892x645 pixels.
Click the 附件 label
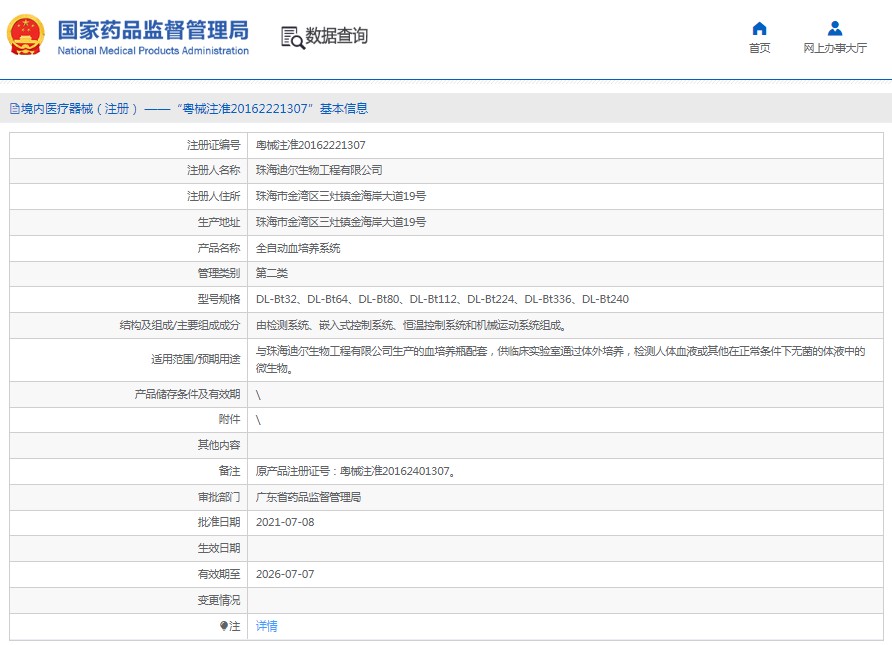pyautogui.click(x=229, y=419)
